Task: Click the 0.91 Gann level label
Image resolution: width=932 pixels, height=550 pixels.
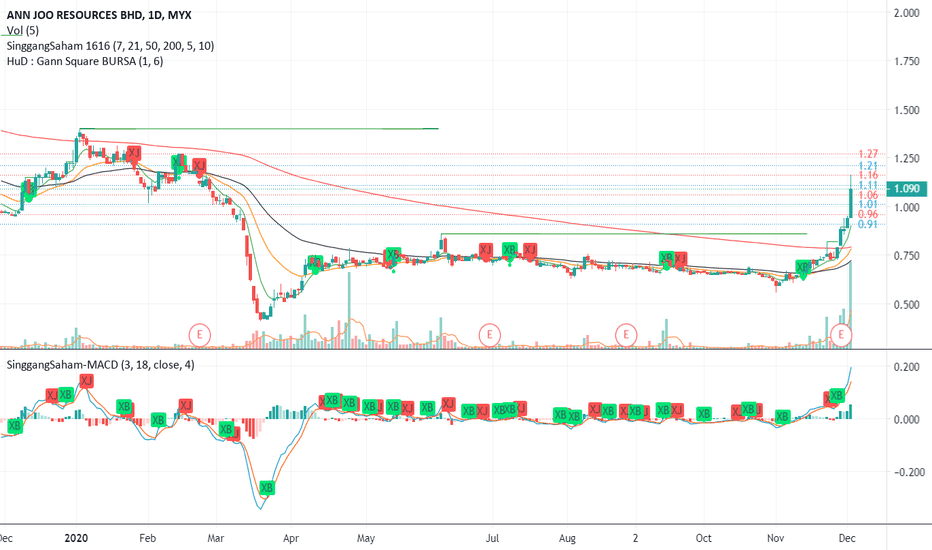Action: click(x=868, y=224)
